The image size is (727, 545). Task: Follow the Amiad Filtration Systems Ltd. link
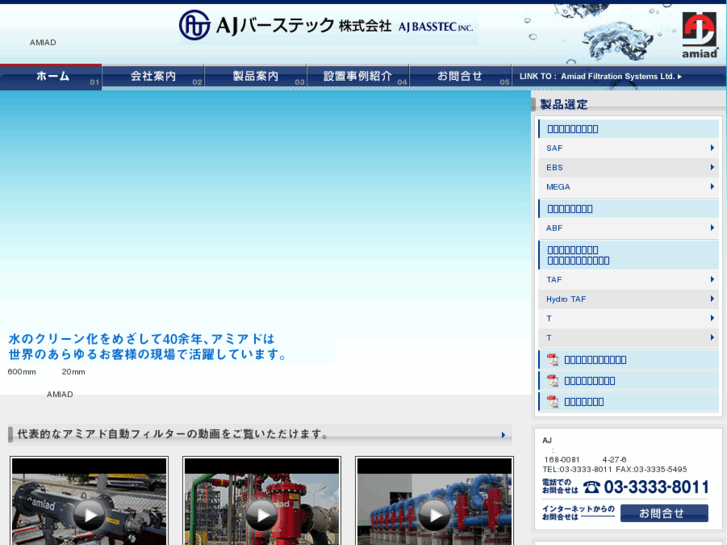[600, 77]
